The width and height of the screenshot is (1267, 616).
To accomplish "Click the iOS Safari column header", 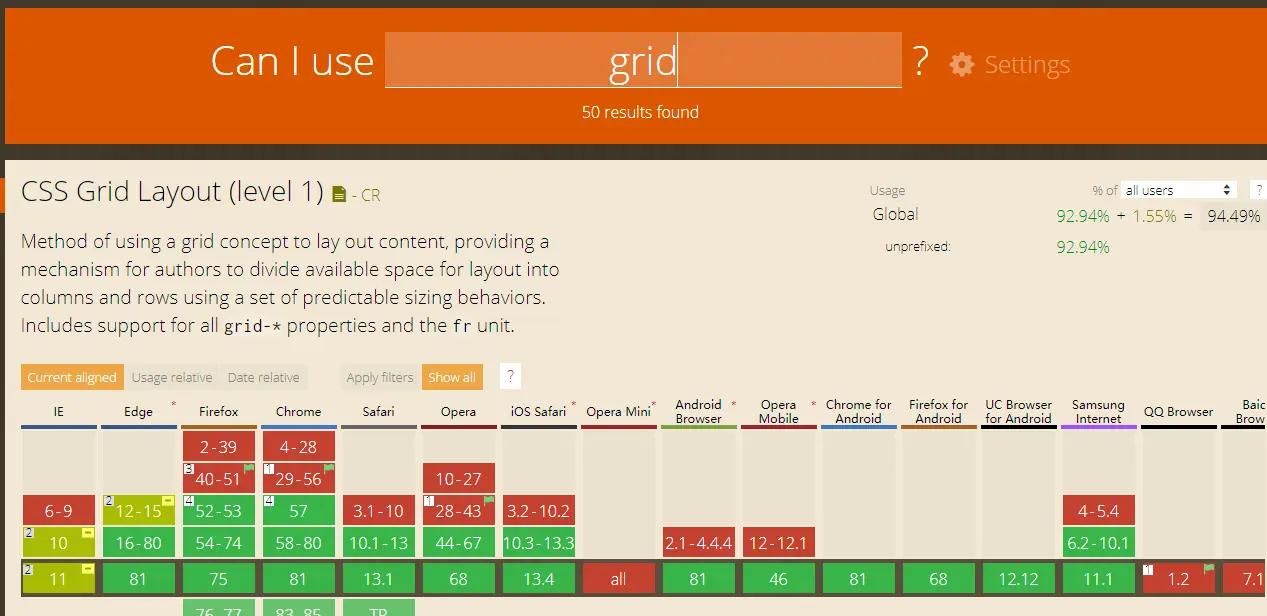I will coord(539,411).
